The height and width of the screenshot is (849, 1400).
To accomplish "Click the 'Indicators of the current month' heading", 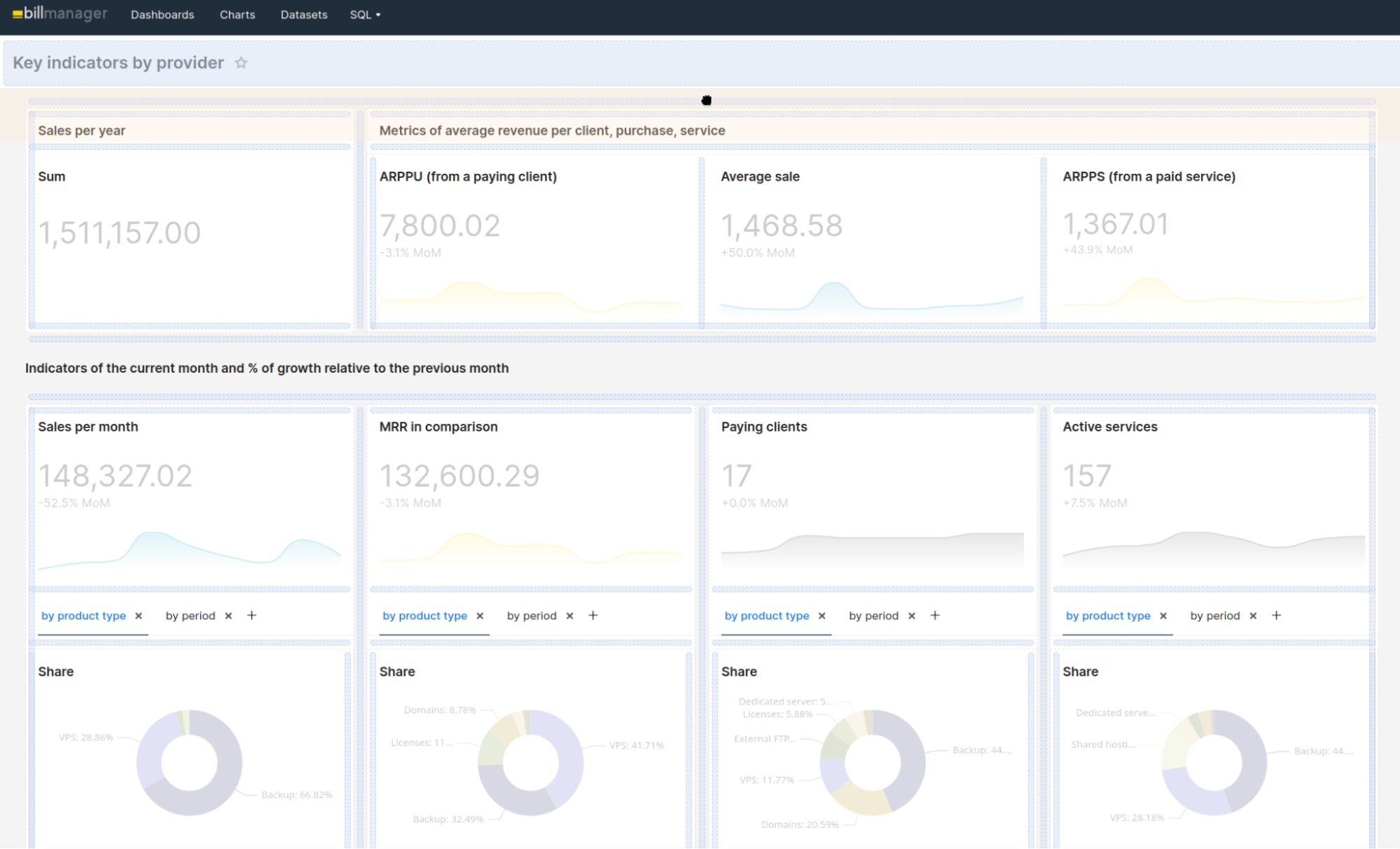I will tap(267, 368).
